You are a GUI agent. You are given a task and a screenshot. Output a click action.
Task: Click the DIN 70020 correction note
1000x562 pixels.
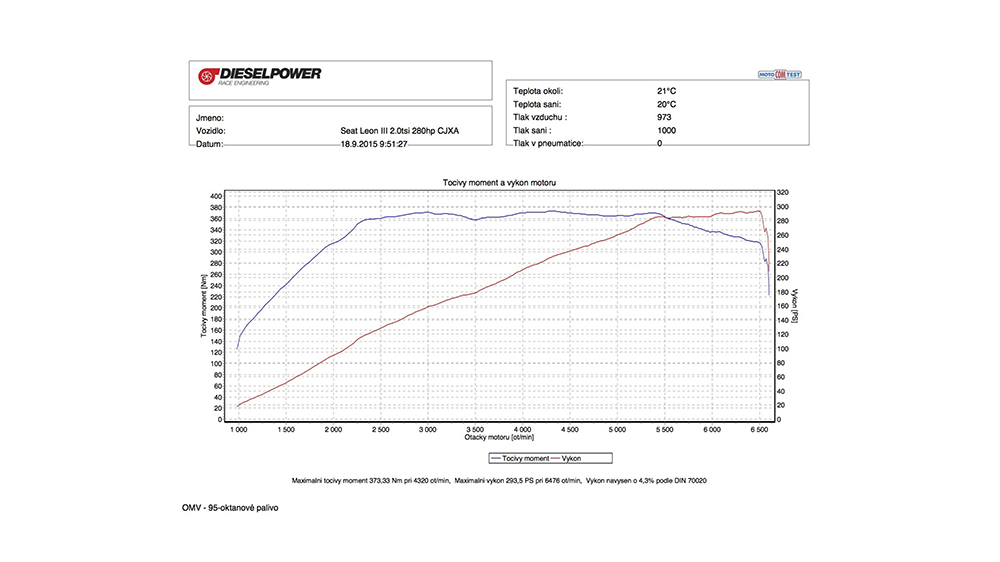[x=646, y=480]
